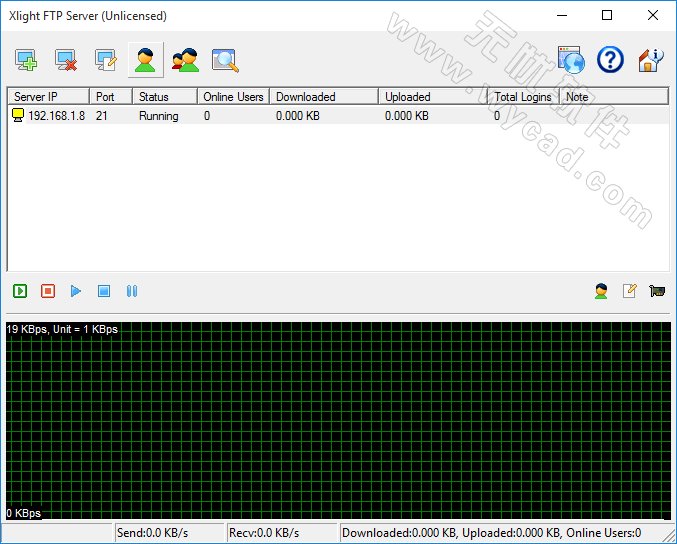Sort by Uploaded column header

[x=433, y=97]
